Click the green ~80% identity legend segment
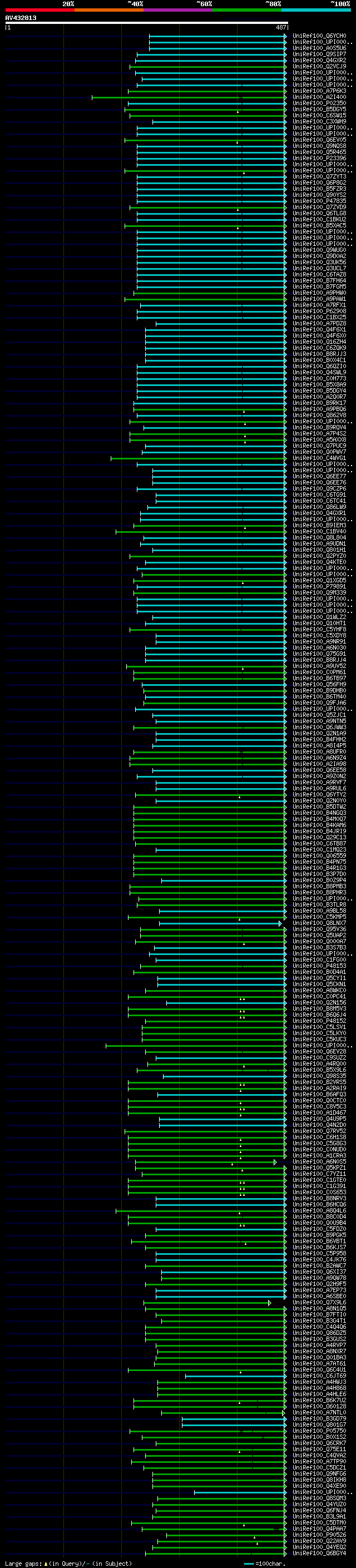 pos(247,10)
